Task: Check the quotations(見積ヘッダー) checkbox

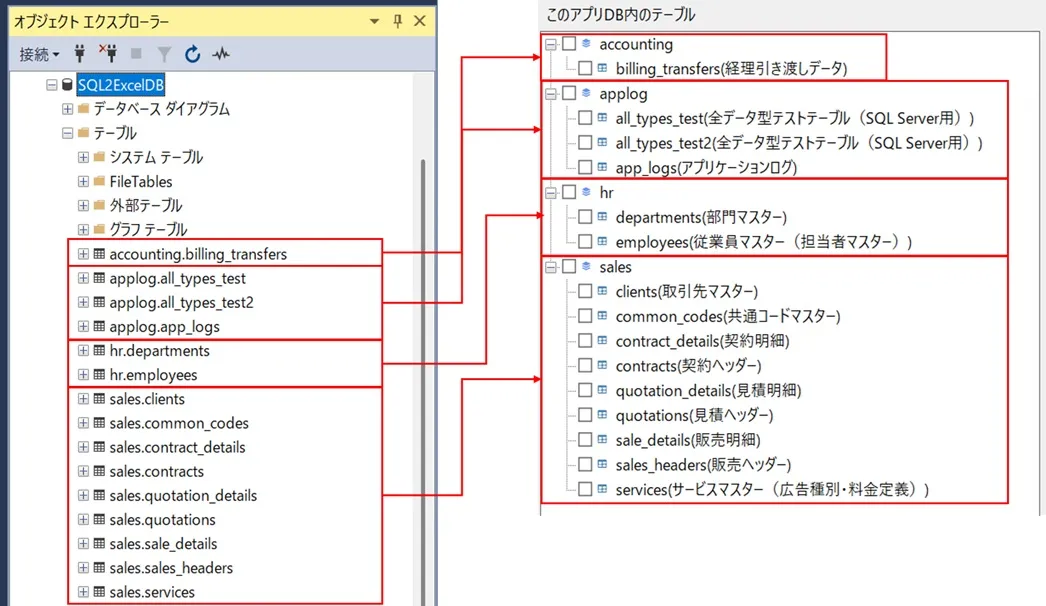Action: point(585,415)
